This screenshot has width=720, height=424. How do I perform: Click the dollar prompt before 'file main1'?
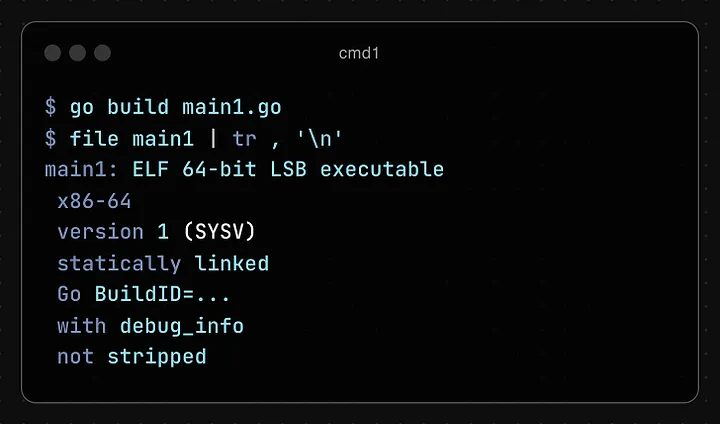click(51, 138)
